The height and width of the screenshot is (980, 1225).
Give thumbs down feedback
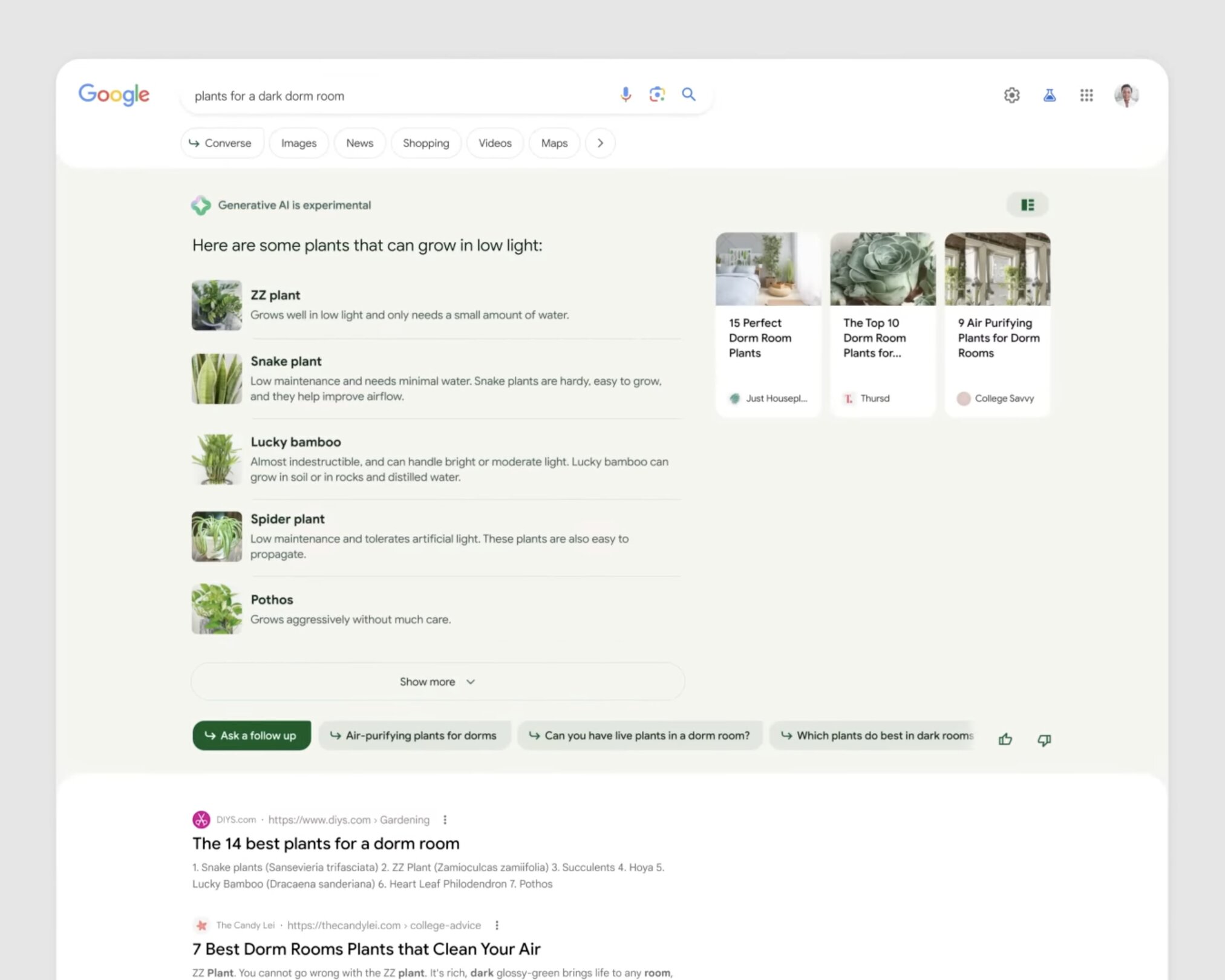[1044, 740]
